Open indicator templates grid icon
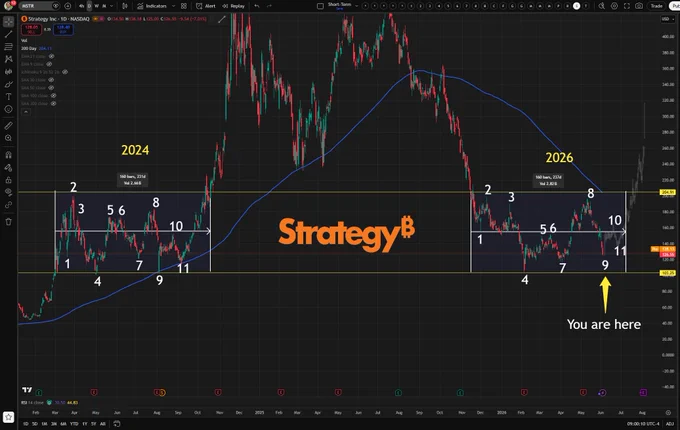 184,6
